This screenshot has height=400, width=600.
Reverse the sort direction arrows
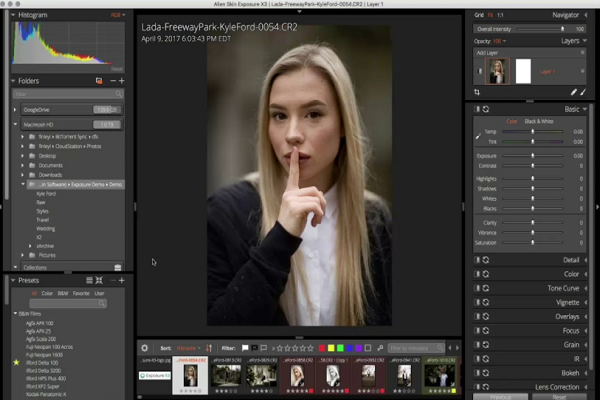coord(209,348)
